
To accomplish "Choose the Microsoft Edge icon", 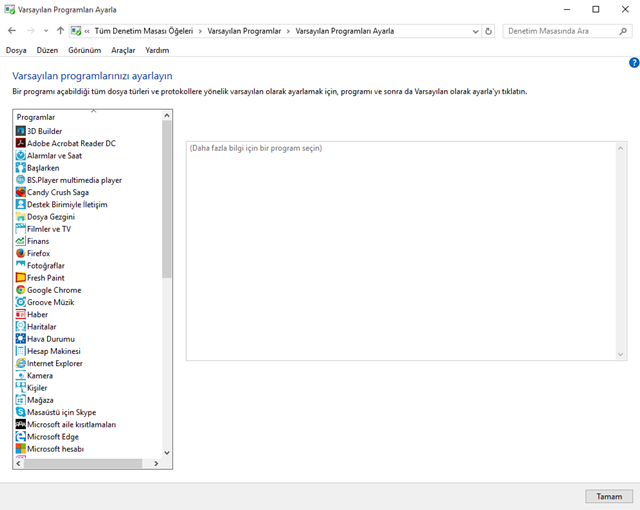I will pos(20,437).
